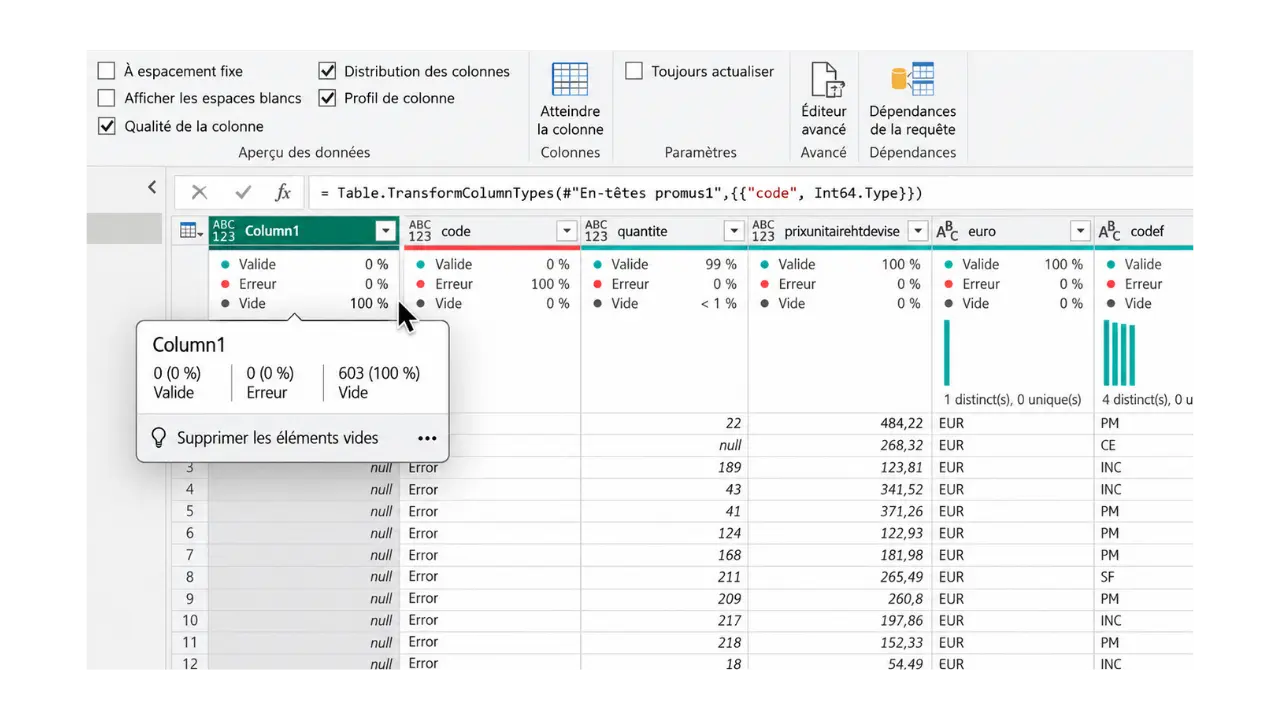Disable Distribution des colonnes
The width and height of the screenshot is (1280, 720).
point(327,71)
